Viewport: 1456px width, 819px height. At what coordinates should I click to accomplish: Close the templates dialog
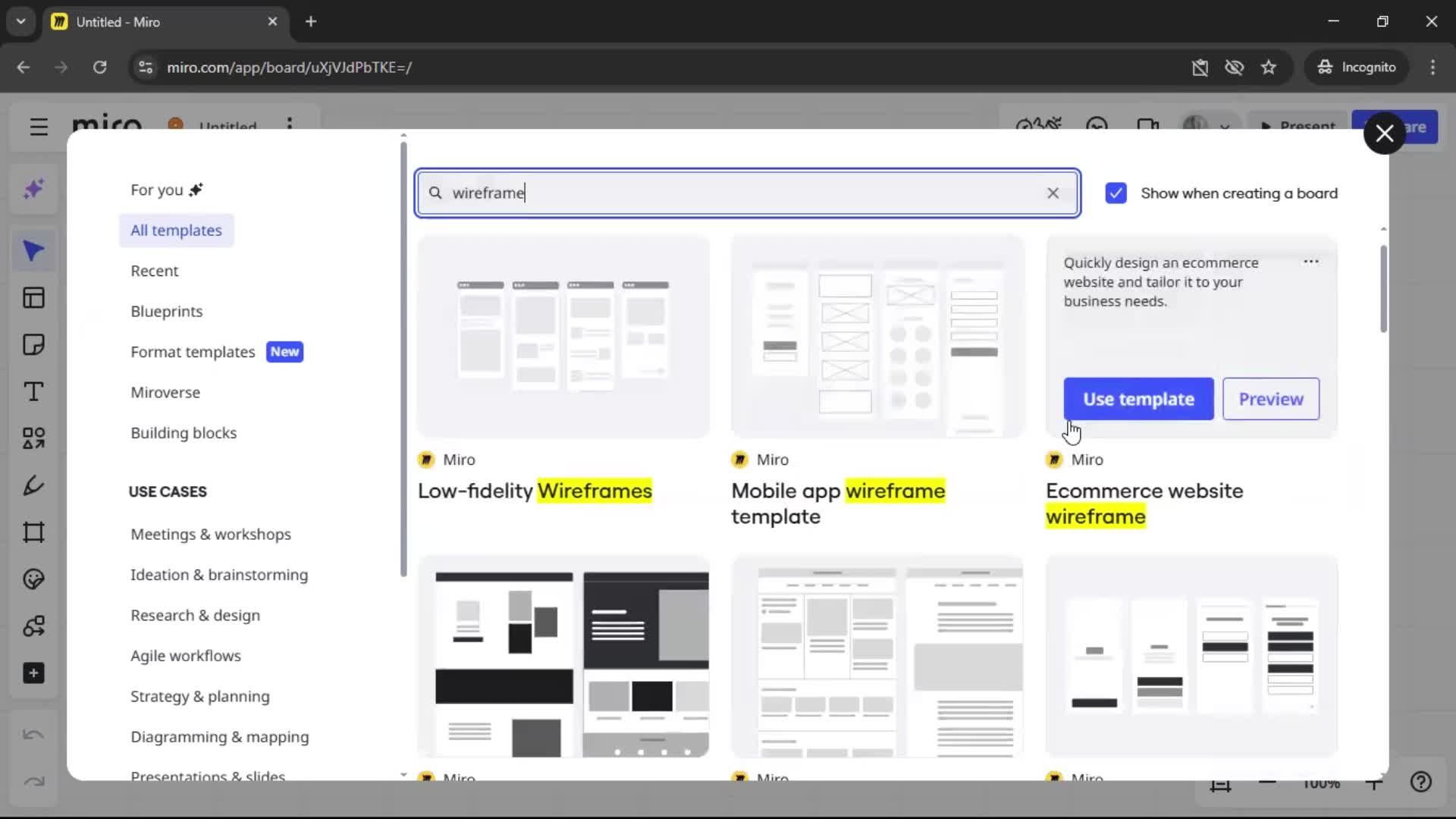1385,133
